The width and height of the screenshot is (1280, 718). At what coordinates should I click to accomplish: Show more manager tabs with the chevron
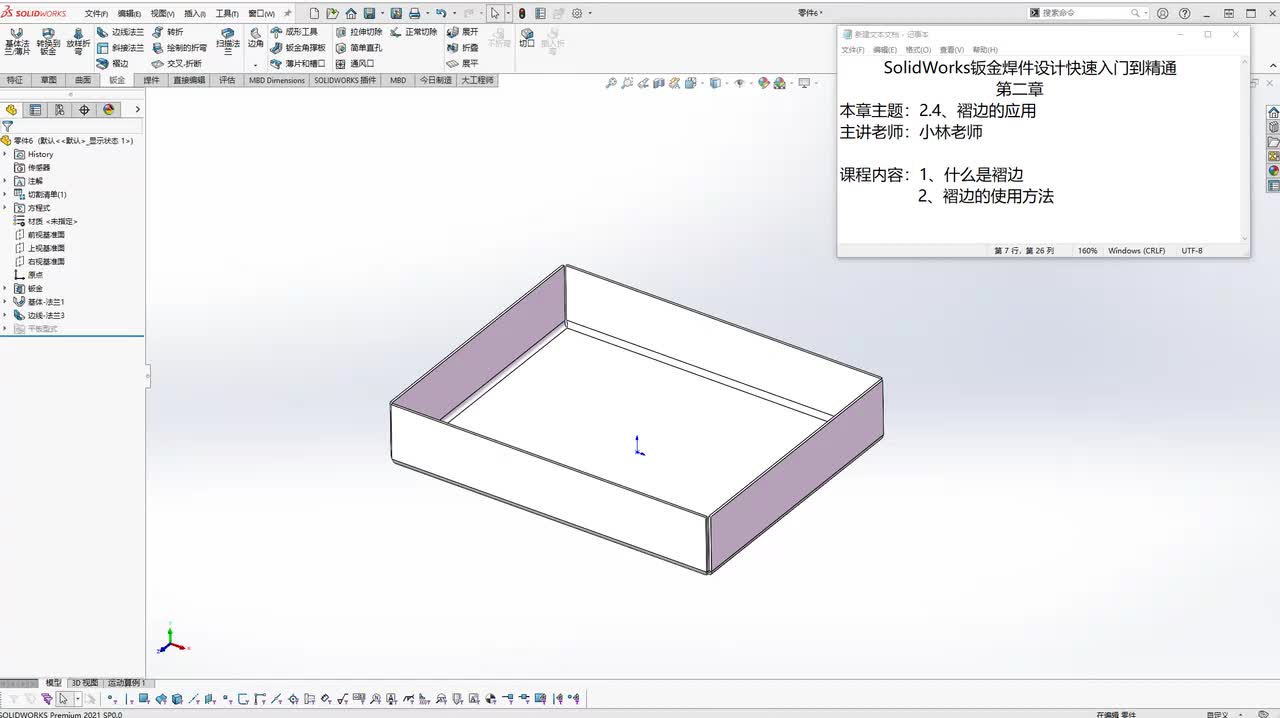click(x=137, y=110)
